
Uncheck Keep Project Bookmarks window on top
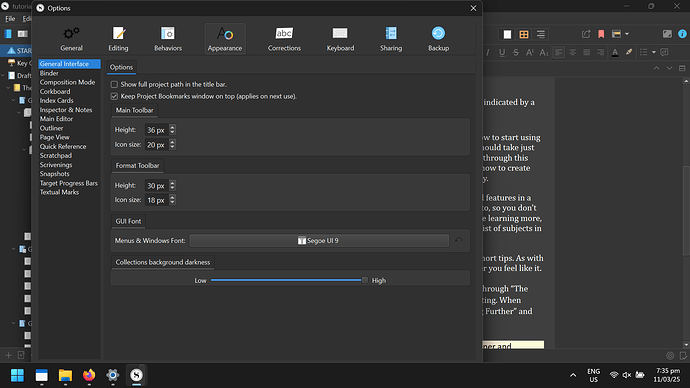pyautogui.click(x=114, y=96)
